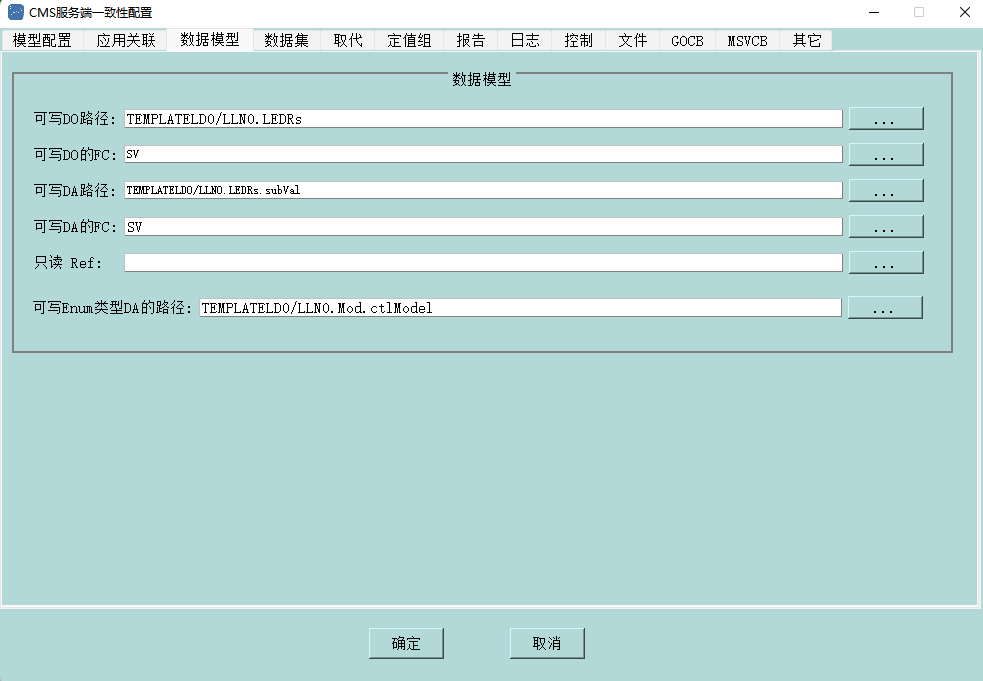983x681 pixels.
Task: Browse for 只读 Ref with ... button
Action: [x=886, y=263]
